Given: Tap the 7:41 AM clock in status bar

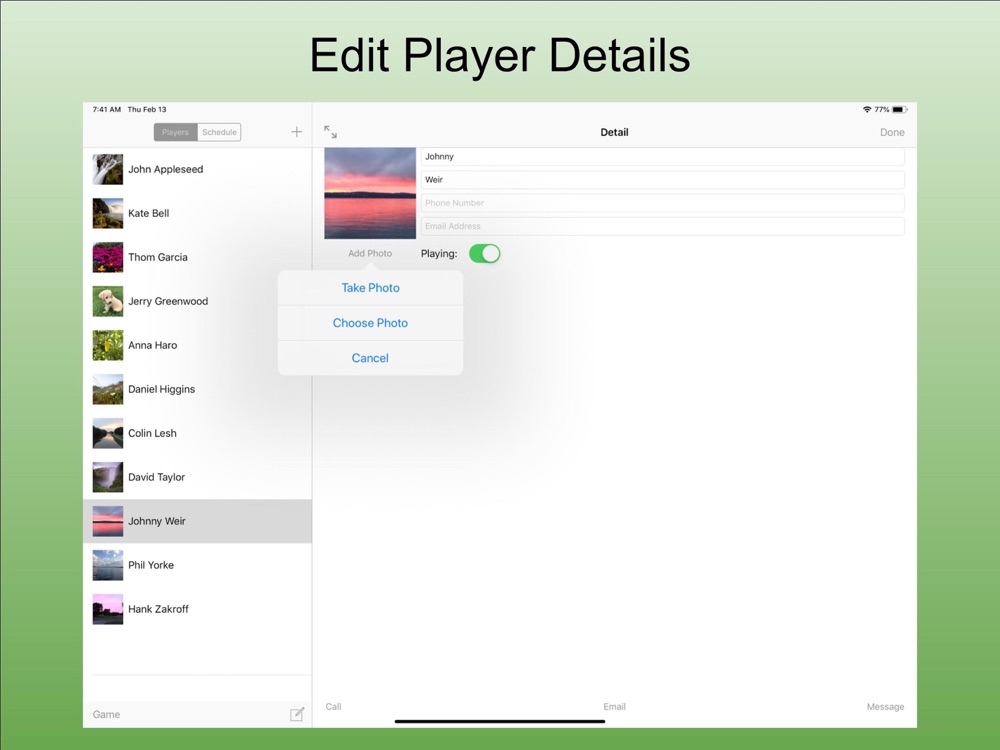Looking at the screenshot, I should (x=107, y=110).
